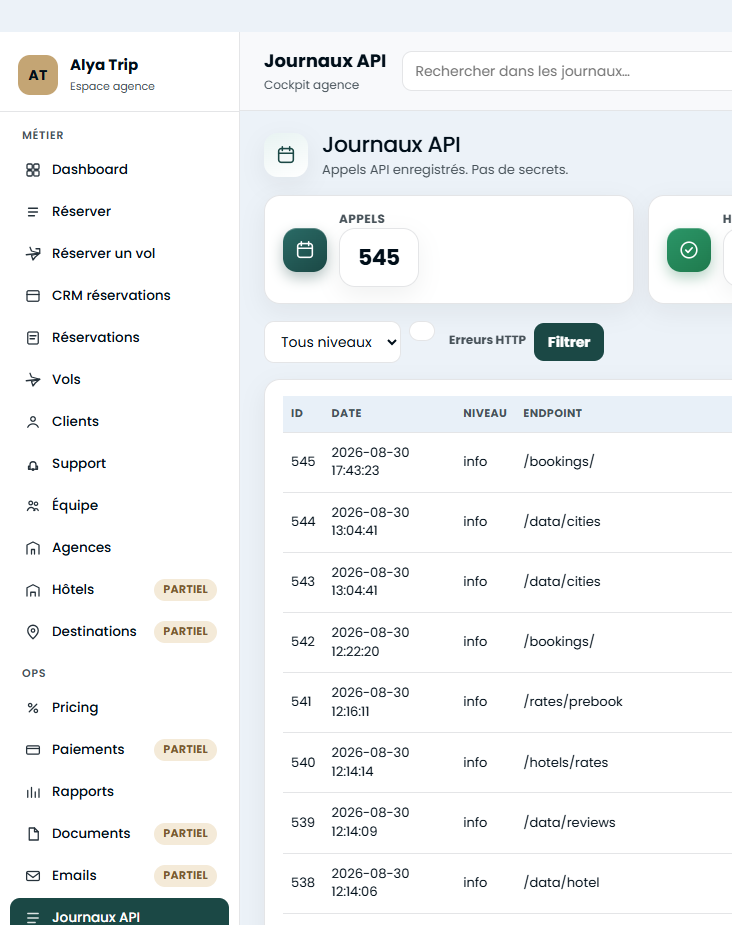Open the Paiements sidebar entry

[119, 750]
